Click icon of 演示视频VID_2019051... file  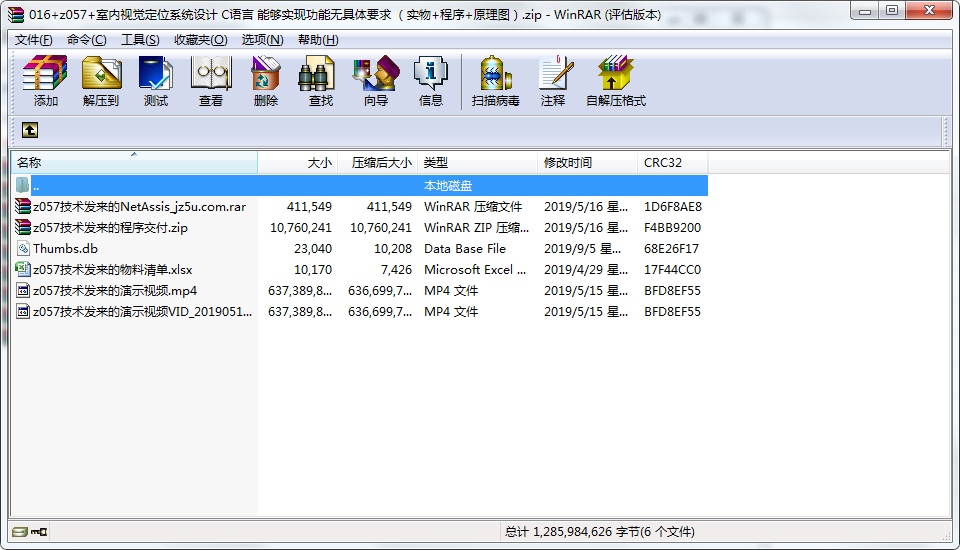23,311
